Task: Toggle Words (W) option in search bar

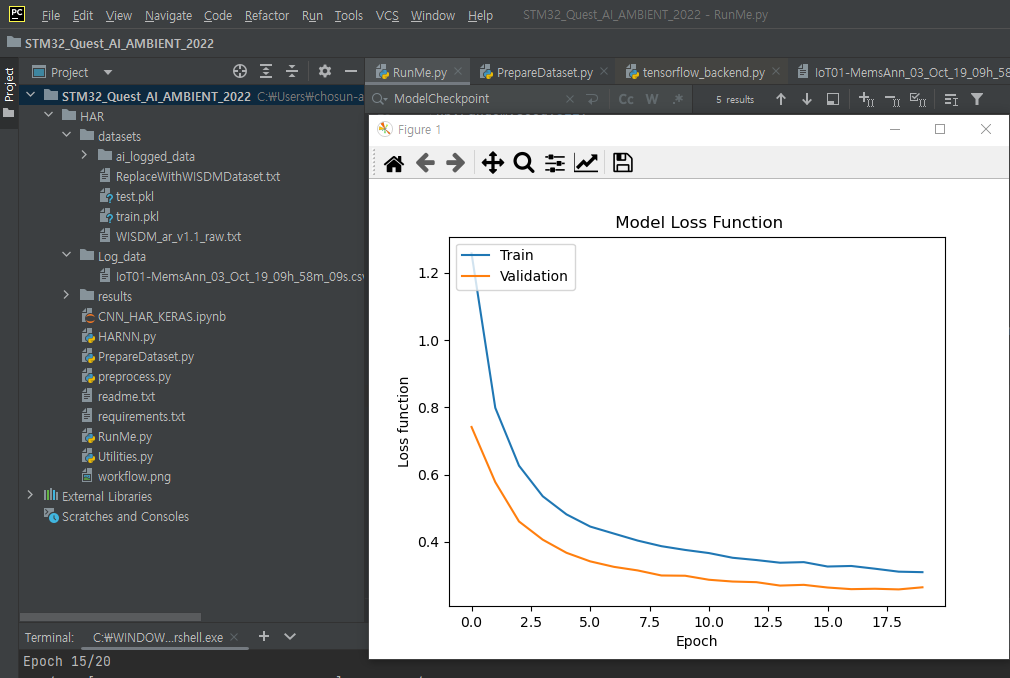Action: coord(652,99)
